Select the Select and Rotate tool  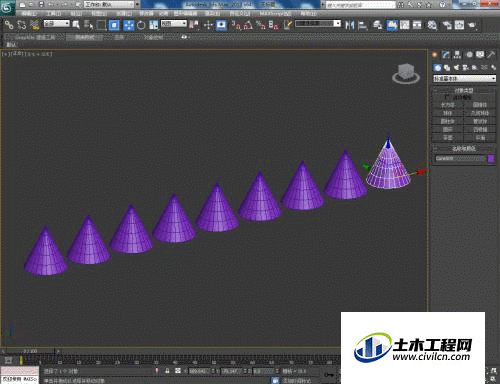click(x=141, y=25)
